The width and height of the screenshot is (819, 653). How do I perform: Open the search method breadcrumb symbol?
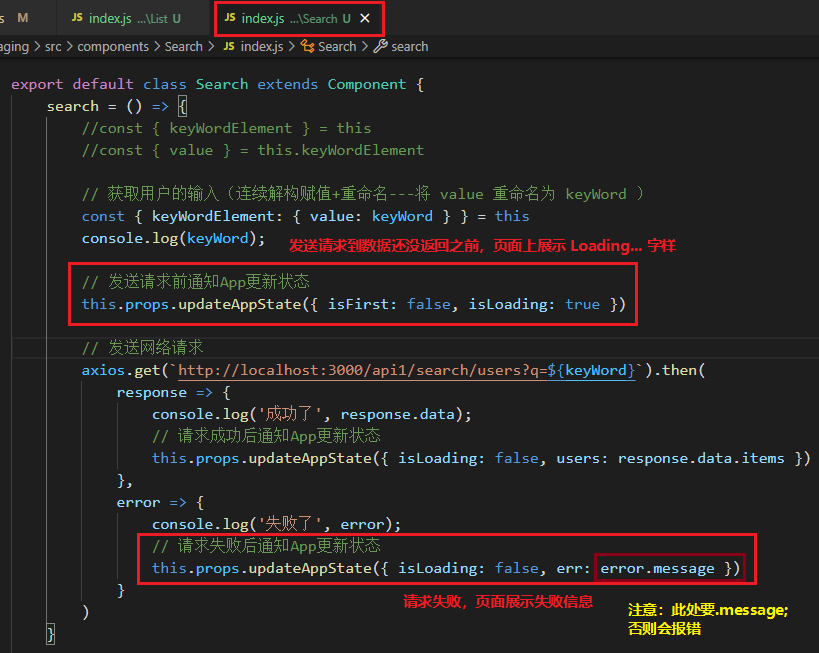[410, 46]
